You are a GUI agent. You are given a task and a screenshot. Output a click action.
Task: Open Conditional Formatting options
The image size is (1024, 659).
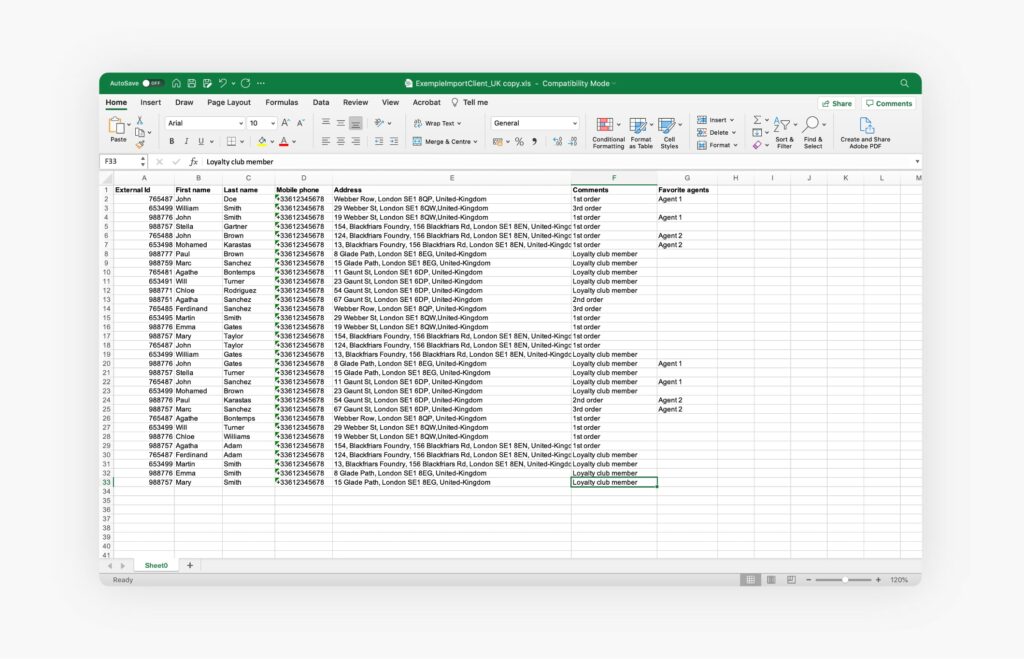[607, 124]
